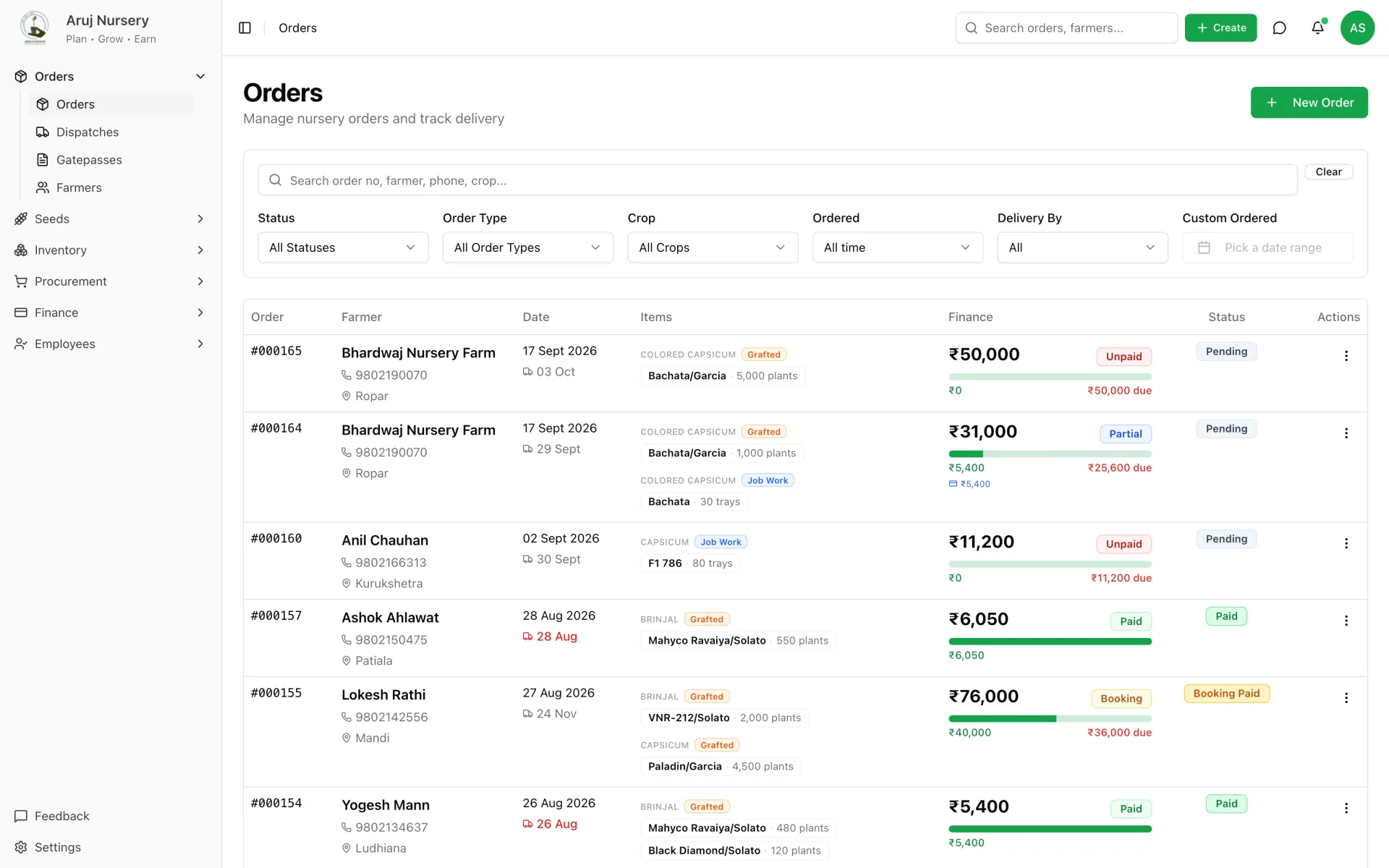Open actions menu for order #000157
The image size is (1389, 868).
pos(1346,621)
